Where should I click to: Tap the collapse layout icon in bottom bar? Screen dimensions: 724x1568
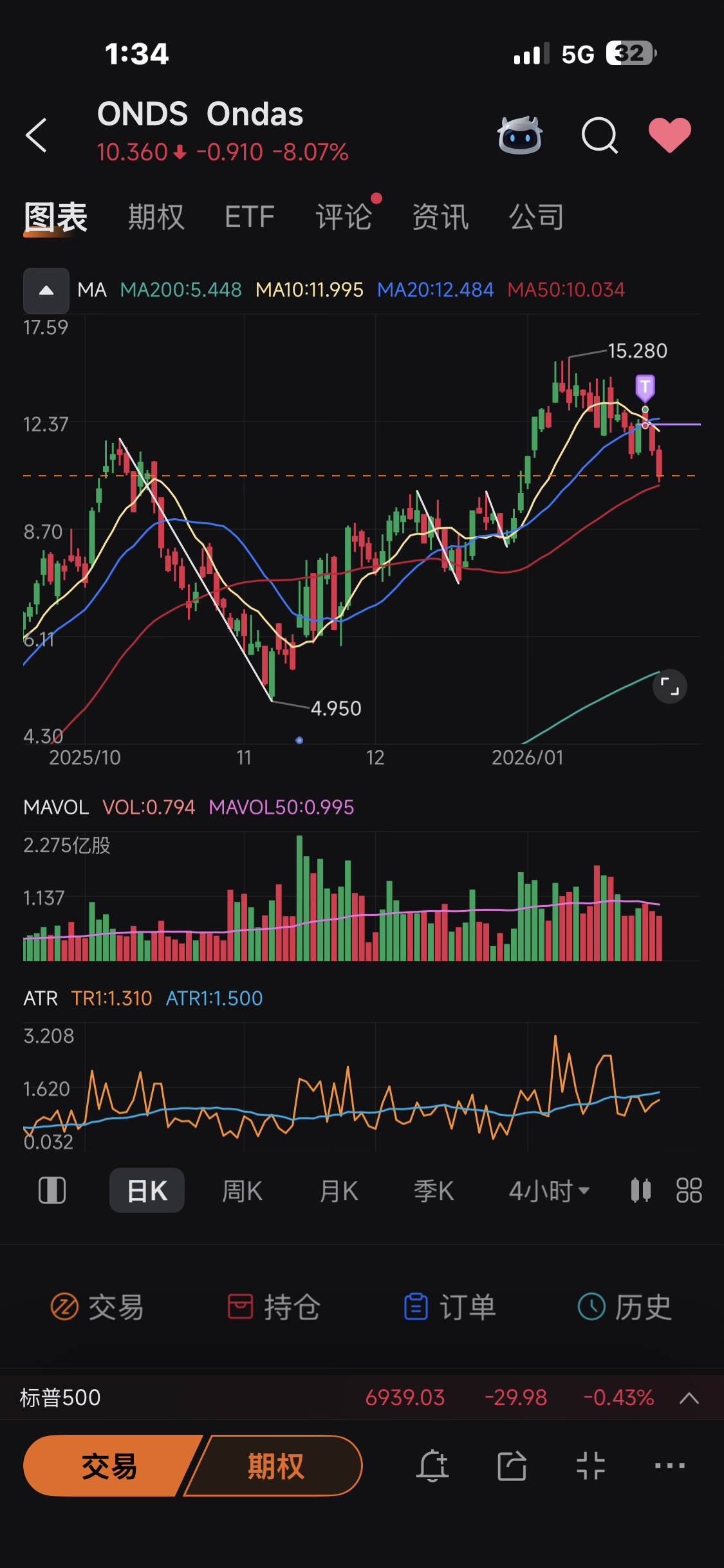pos(591,1466)
